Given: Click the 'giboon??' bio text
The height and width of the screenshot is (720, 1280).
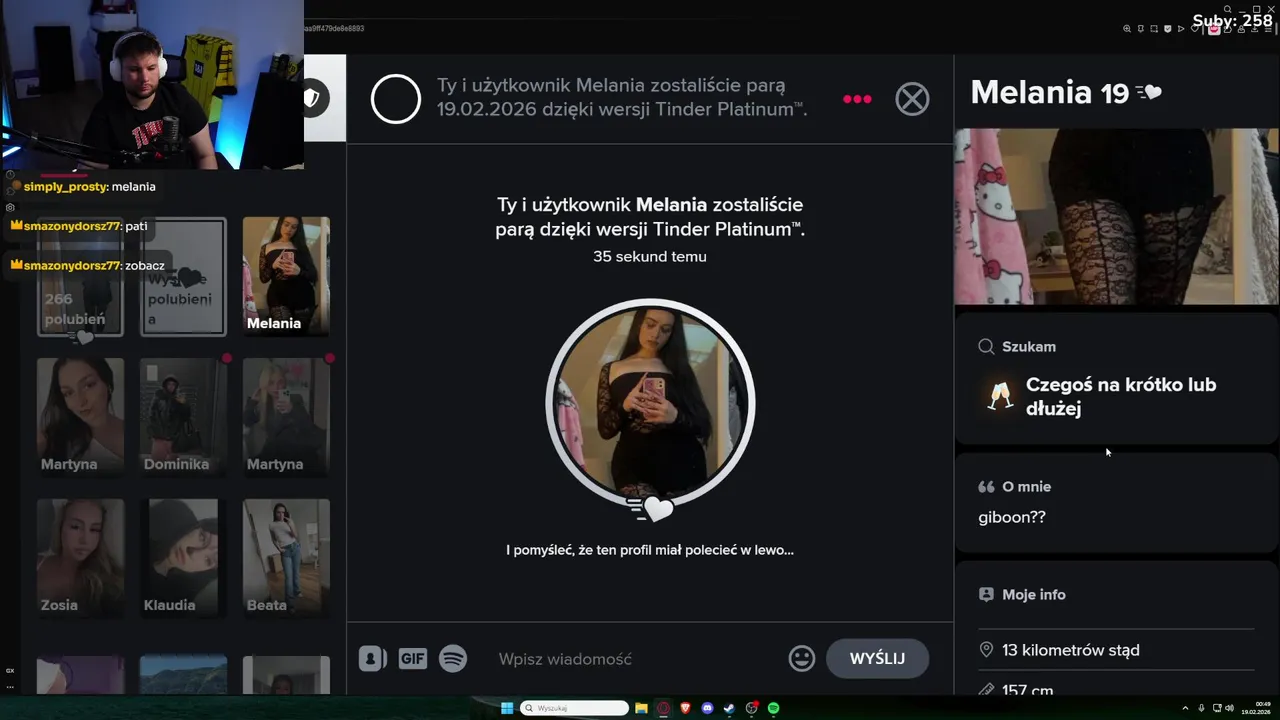Looking at the screenshot, I should tap(1012, 517).
